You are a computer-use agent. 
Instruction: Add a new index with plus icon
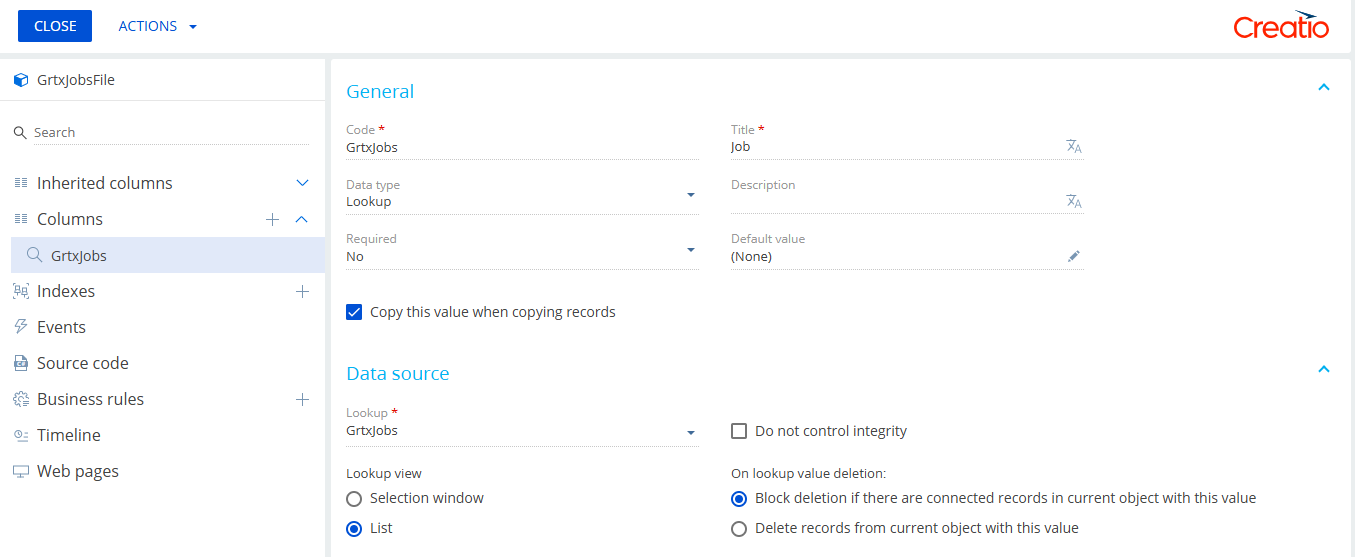point(302,292)
